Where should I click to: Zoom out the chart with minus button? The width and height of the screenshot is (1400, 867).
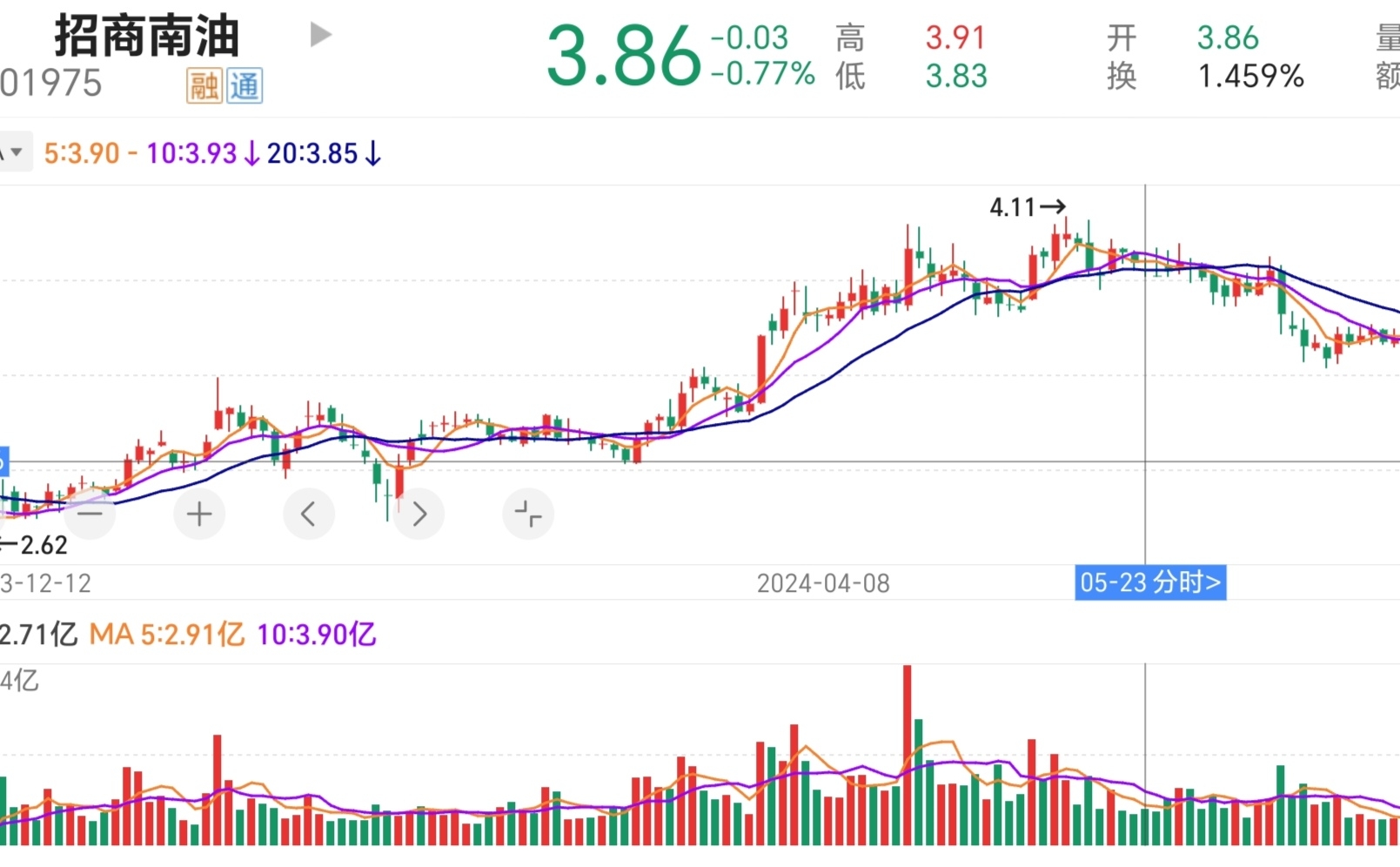90,514
